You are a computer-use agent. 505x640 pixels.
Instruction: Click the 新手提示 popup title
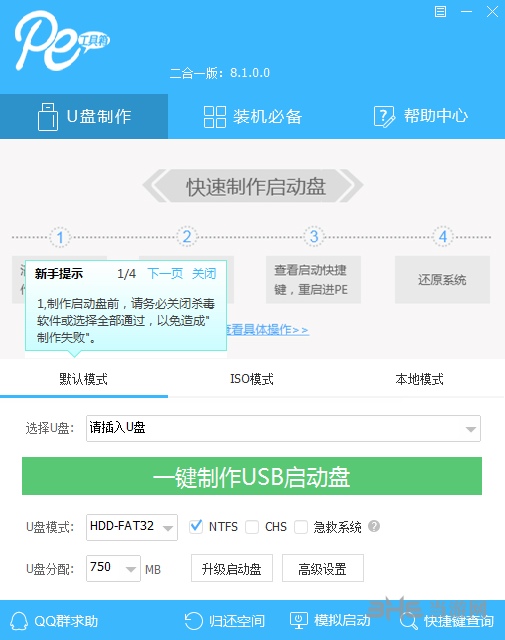coord(59,273)
